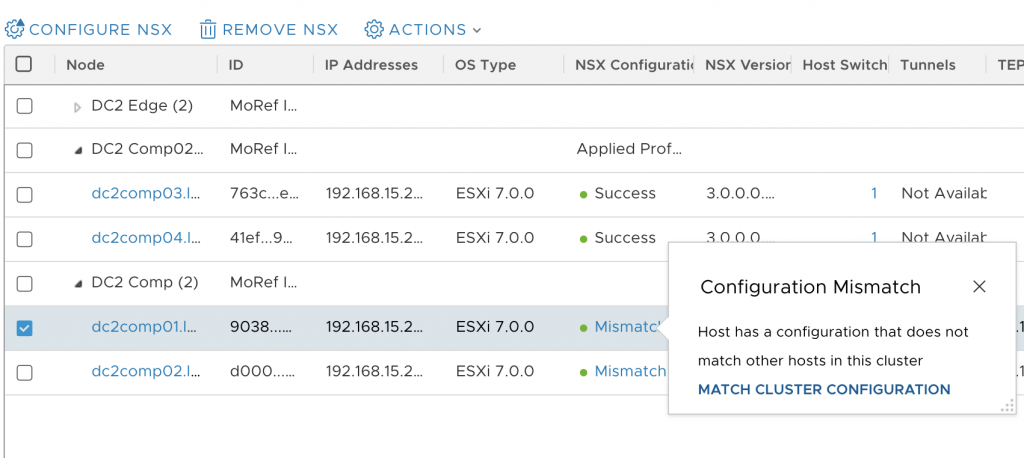This screenshot has width=1024, height=458.
Task: Expand the DC2 Edge (2) group
Action: click(x=78, y=107)
